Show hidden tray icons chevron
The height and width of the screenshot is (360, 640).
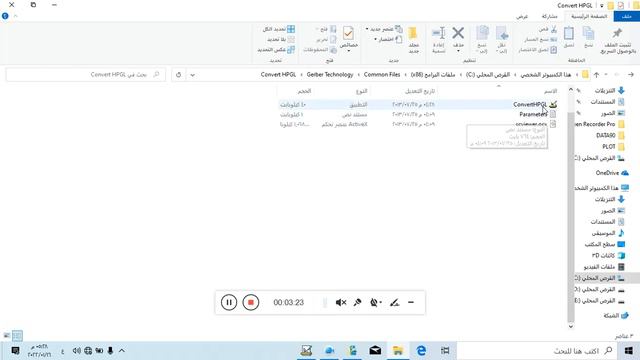click(122, 351)
